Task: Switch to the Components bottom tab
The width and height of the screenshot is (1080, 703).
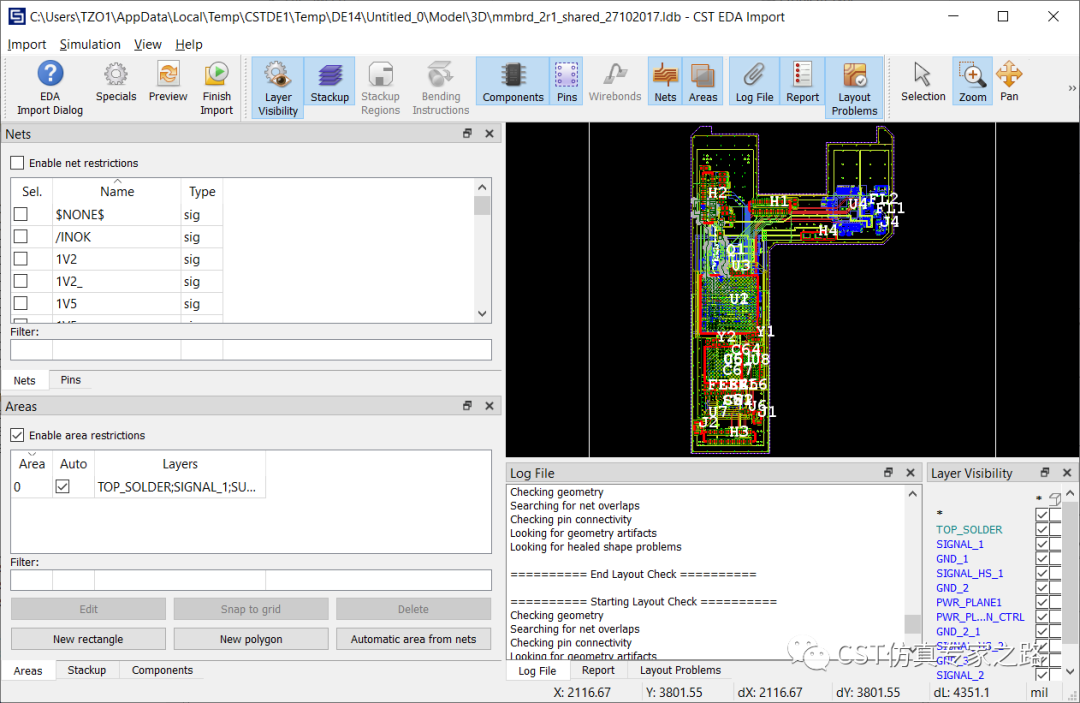Action: tap(163, 670)
